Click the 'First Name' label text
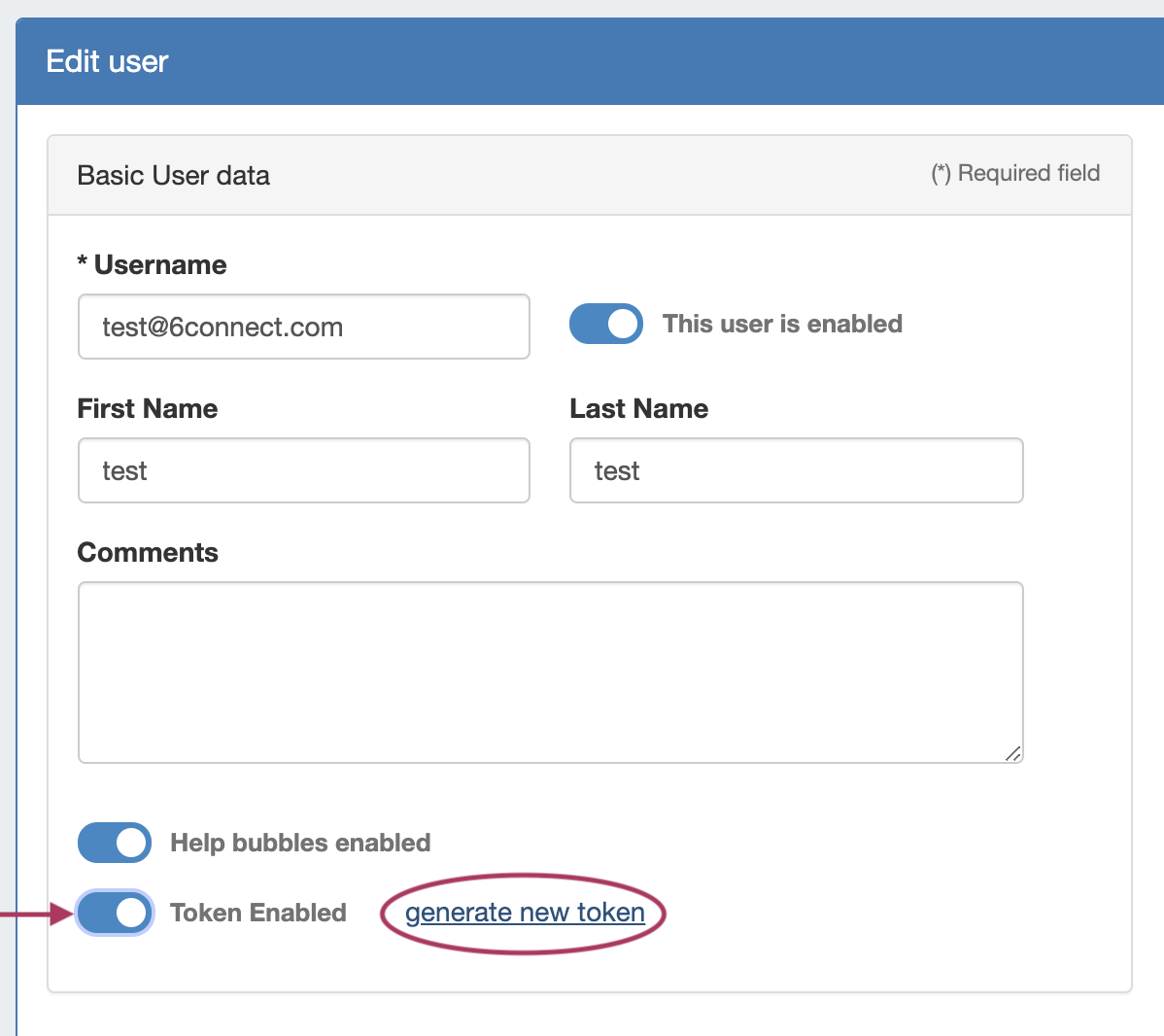The height and width of the screenshot is (1036, 1164). click(147, 408)
